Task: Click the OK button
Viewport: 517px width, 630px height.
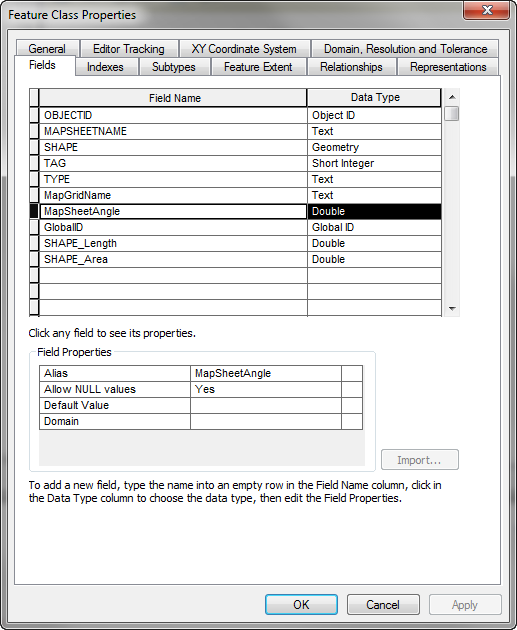Action: click(301, 604)
